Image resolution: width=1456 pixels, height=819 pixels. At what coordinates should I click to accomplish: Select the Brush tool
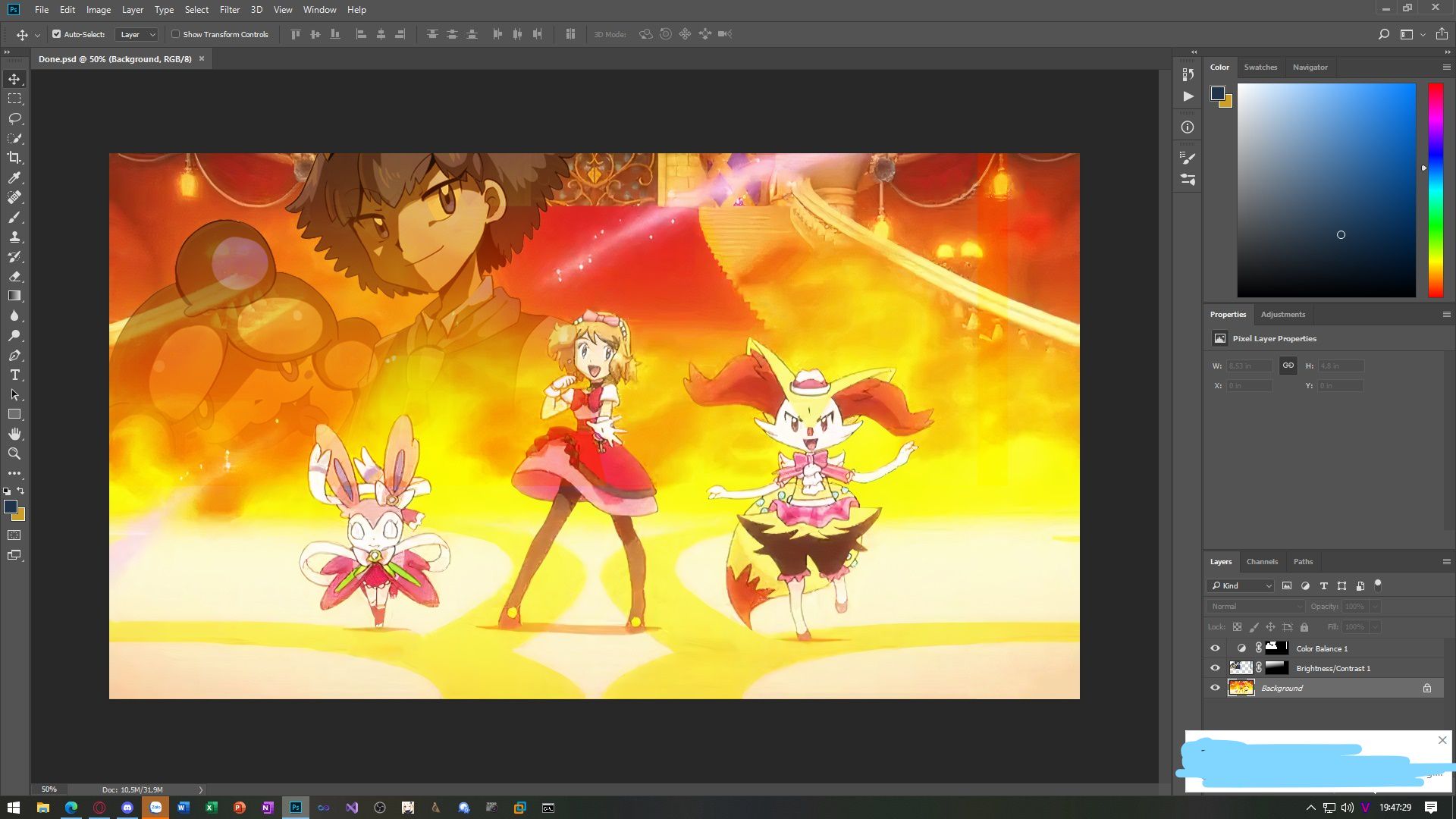[x=14, y=218]
